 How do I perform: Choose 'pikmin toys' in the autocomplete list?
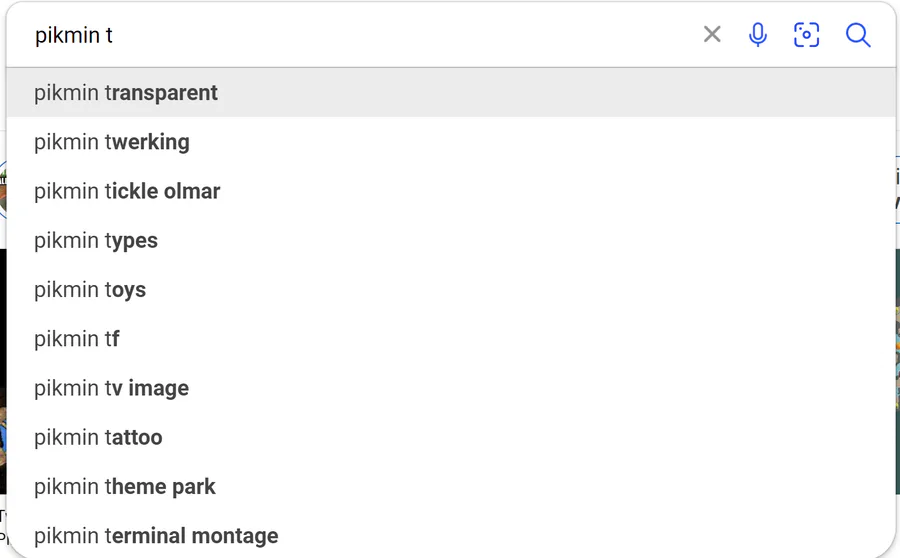pos(90,290)
